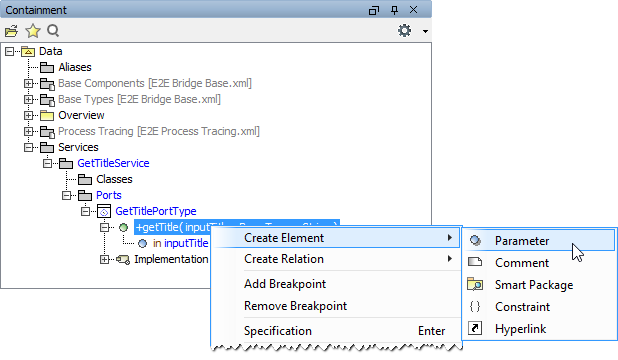Open the gear options icon
This screenshot has width=618, height=360.
(404, 30)
